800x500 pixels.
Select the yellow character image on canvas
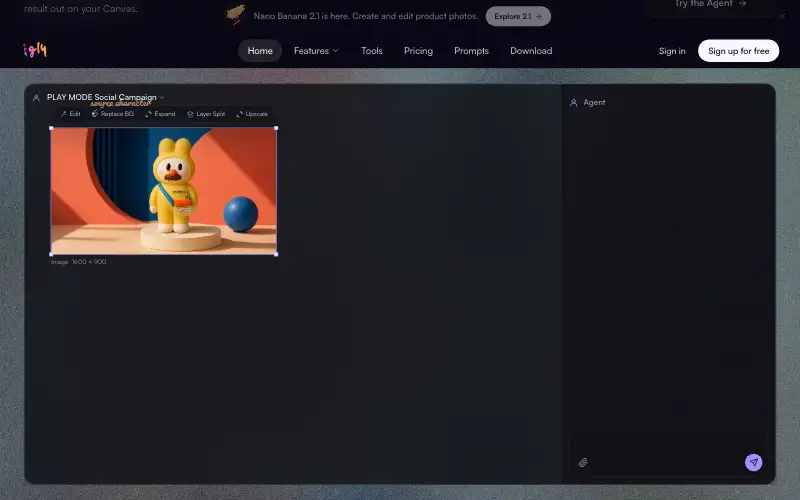(x=164, y=191)
